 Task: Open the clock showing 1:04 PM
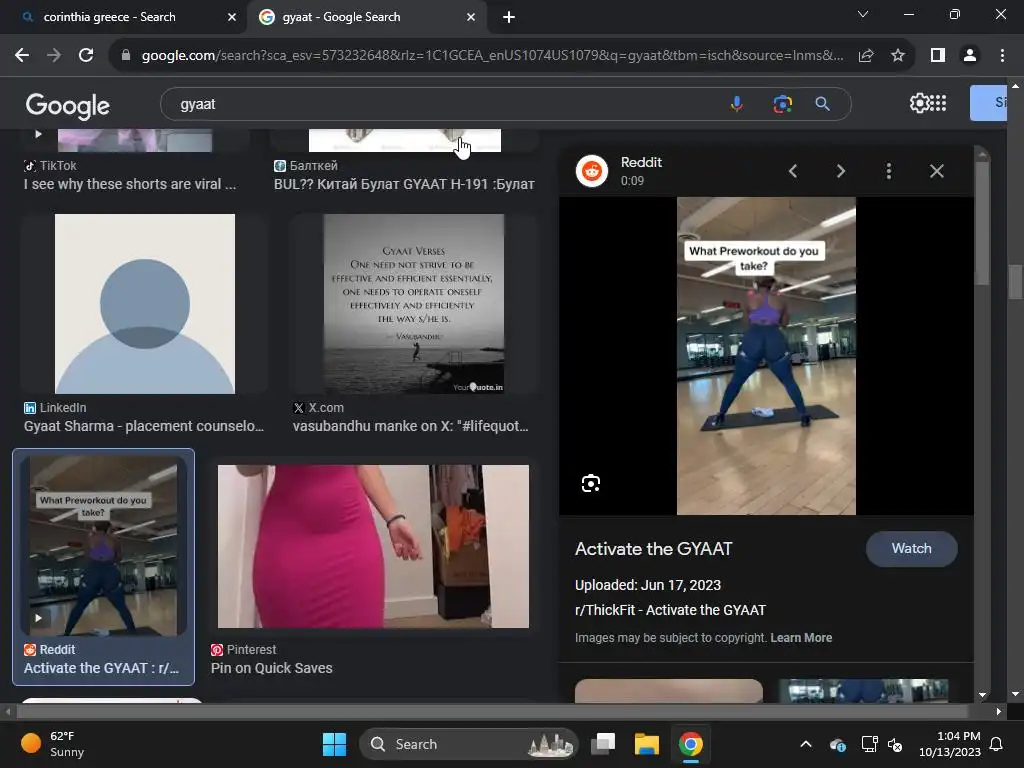pyautogui.click(x=950, y=744)
